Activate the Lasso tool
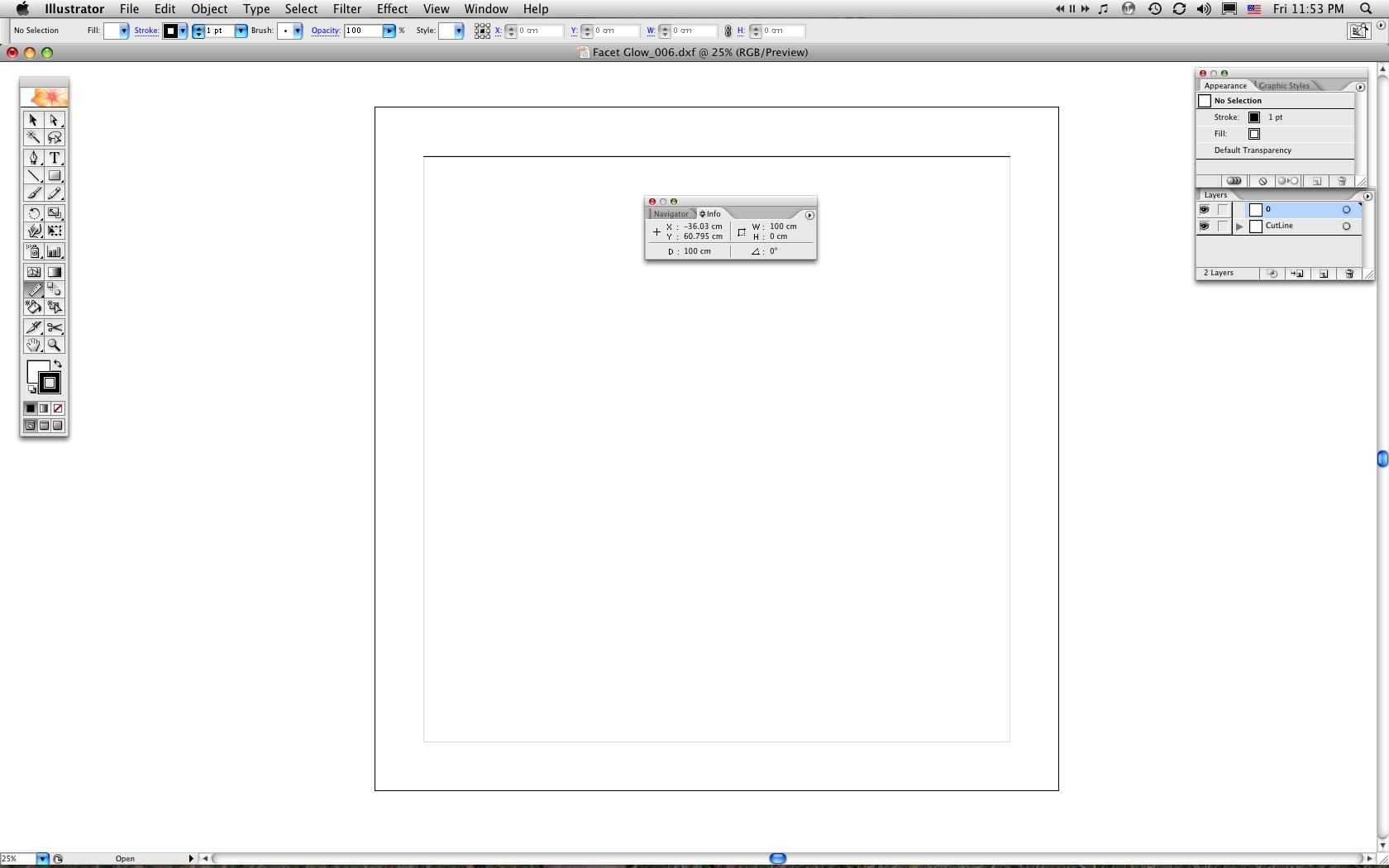The height and width of the screenshot is (868, 1389). [x=55, y=137]
